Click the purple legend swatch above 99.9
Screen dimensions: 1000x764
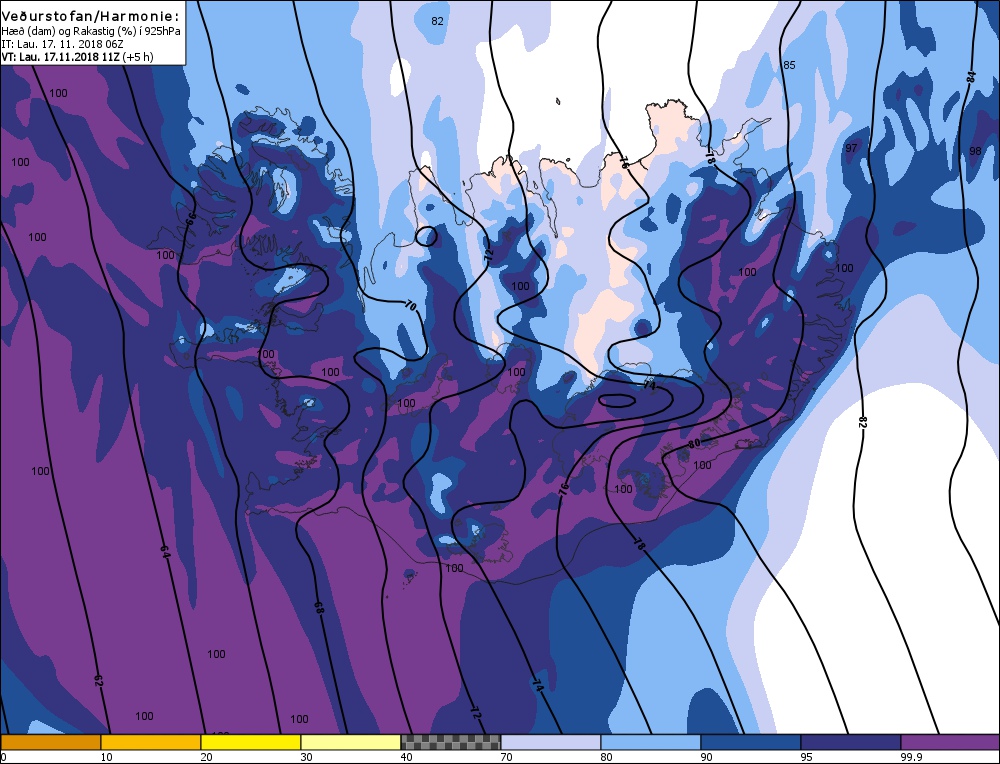tap(950, 742)
